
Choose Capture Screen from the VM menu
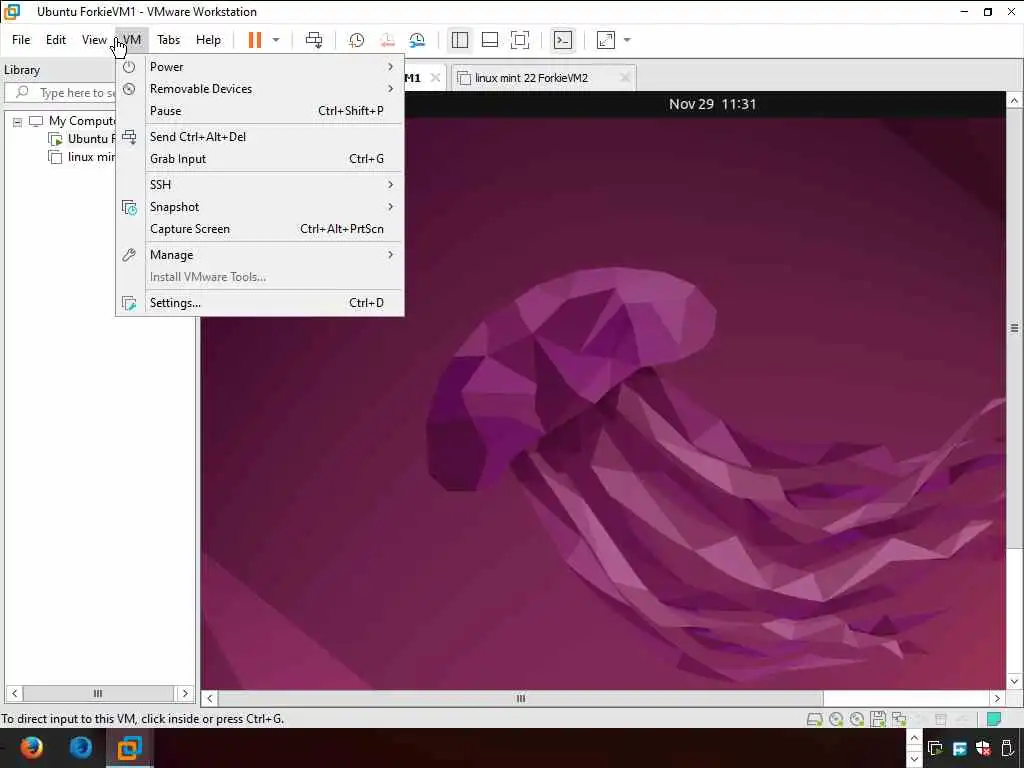click(260, 229)
